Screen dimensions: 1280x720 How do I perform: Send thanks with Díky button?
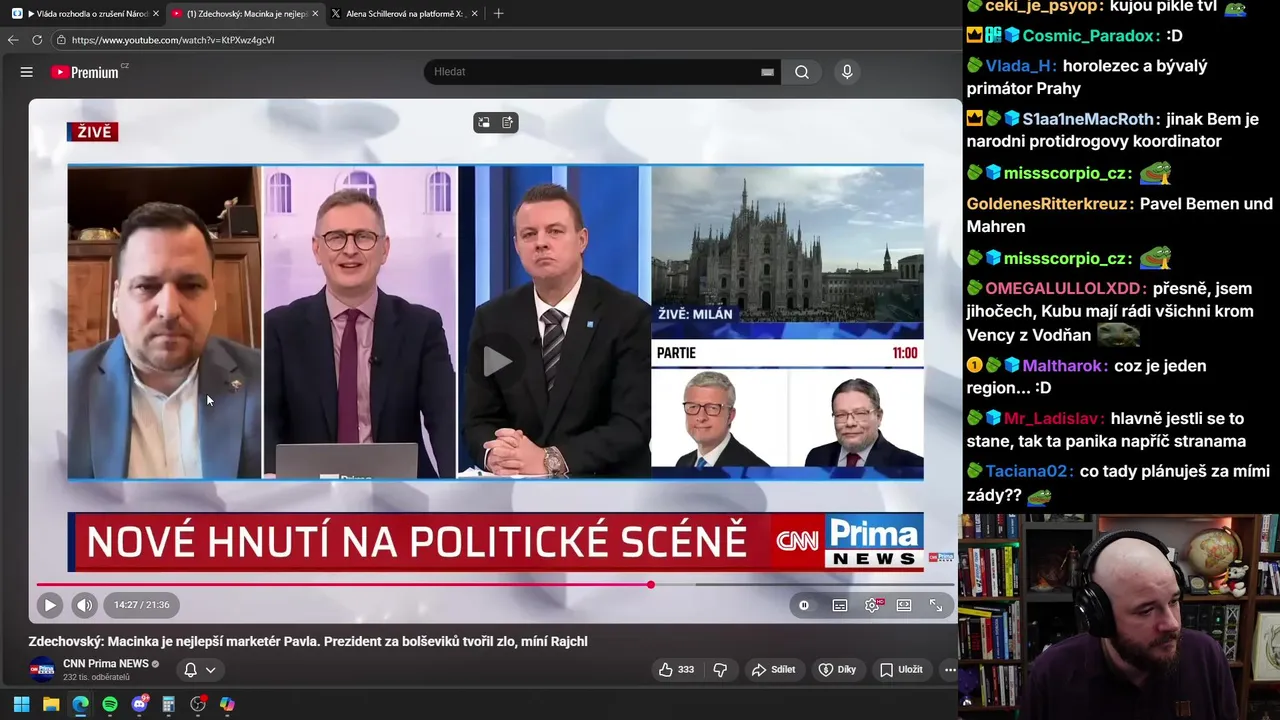pyautogui.click(x=837, y=669)
